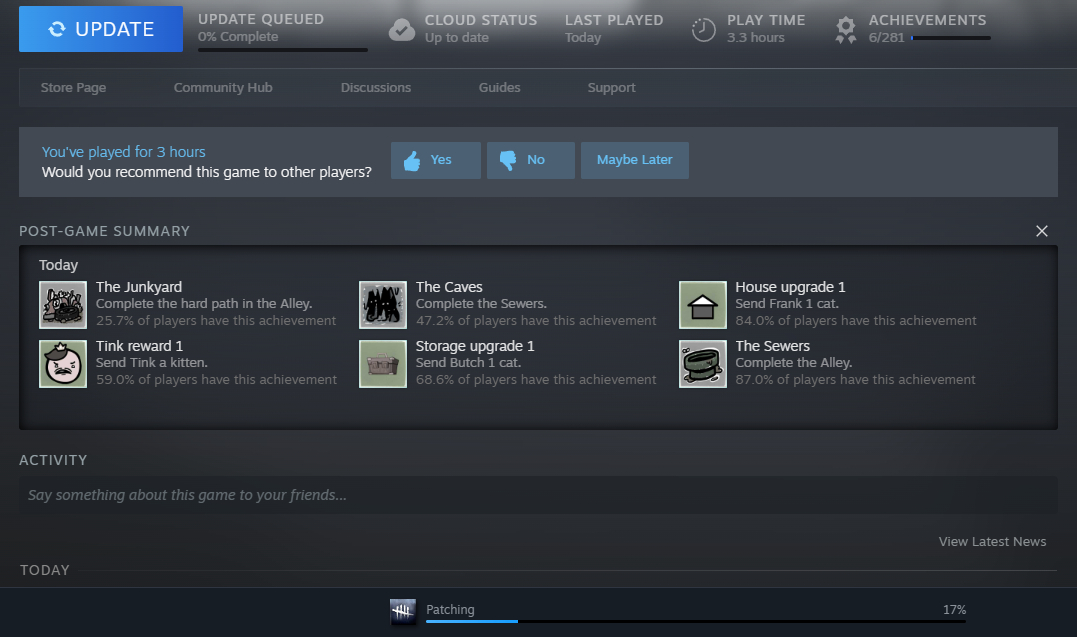Click the Patching download progress bar
Viewport: 1077px width, 637px height.
point(695,621)
